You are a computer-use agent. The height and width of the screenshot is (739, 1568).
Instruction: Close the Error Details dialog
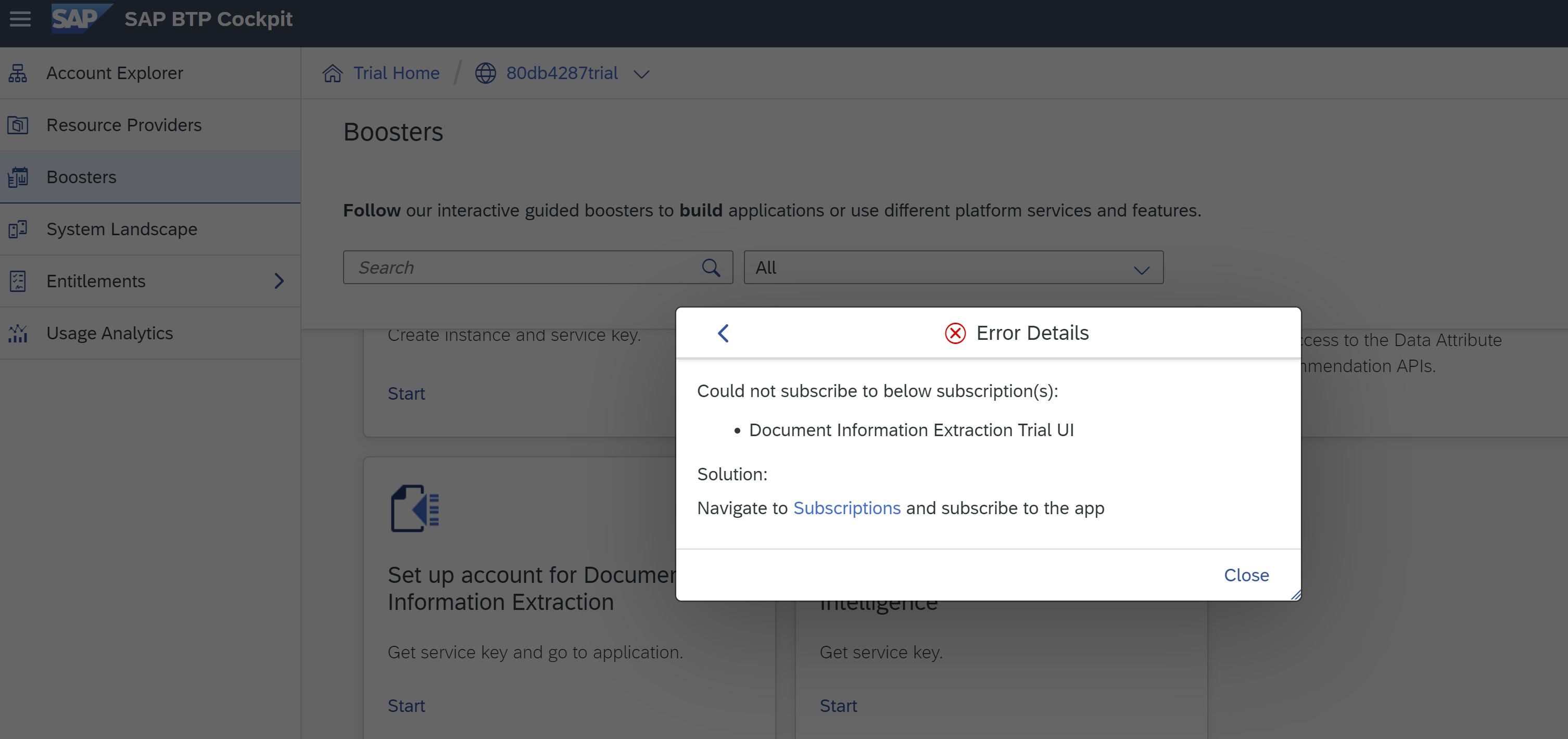click(x=1246, y=575)
